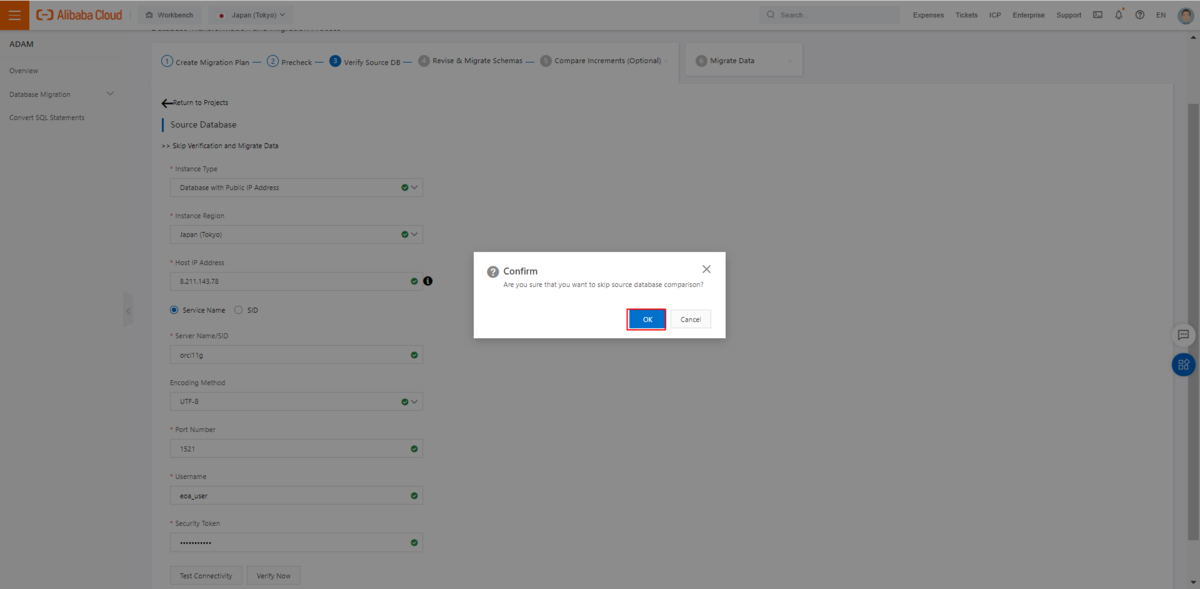Image resolution: width=1200 pixels, height=589 pixels.
Task: Click the Username field
Action: tap(296, 495)
